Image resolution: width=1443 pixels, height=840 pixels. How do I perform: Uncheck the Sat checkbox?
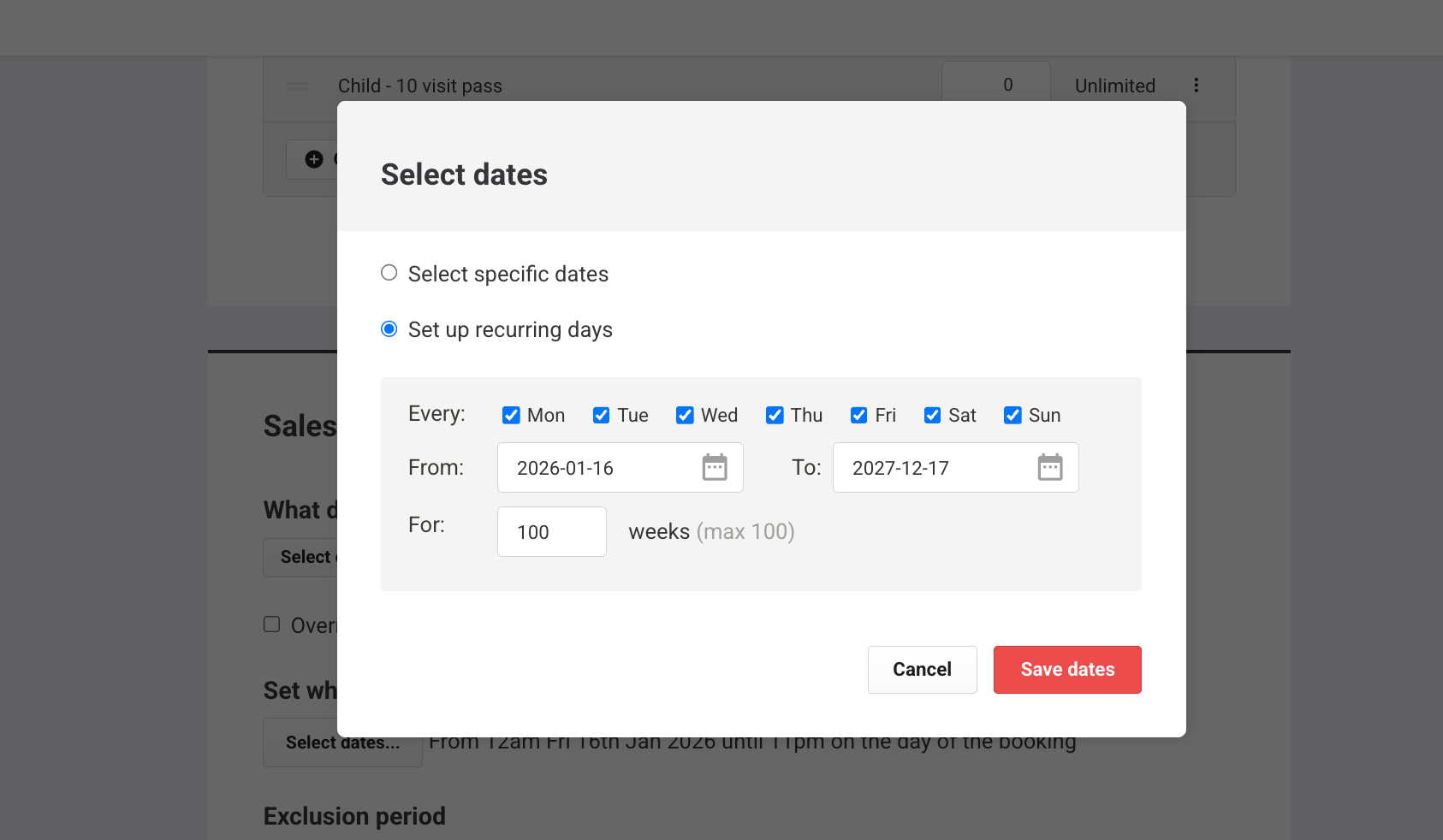coord(932,416)
